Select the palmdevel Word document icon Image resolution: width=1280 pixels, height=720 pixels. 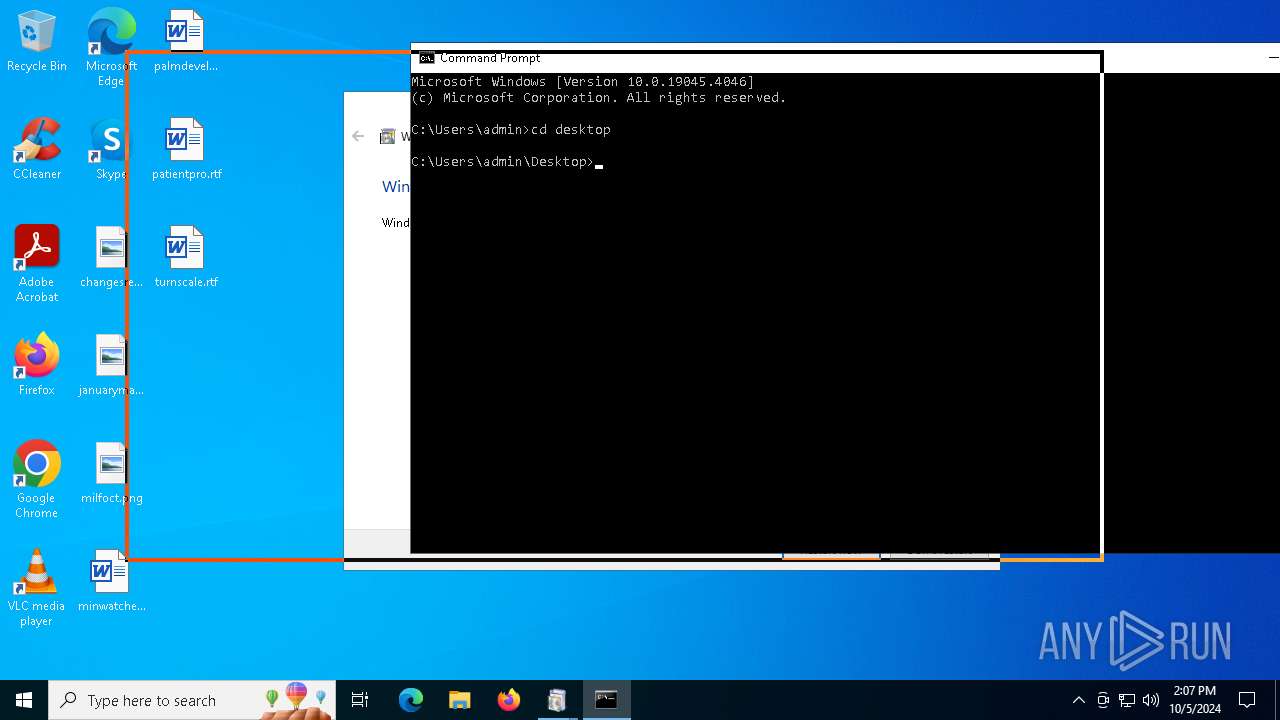[x=185, y=41]
